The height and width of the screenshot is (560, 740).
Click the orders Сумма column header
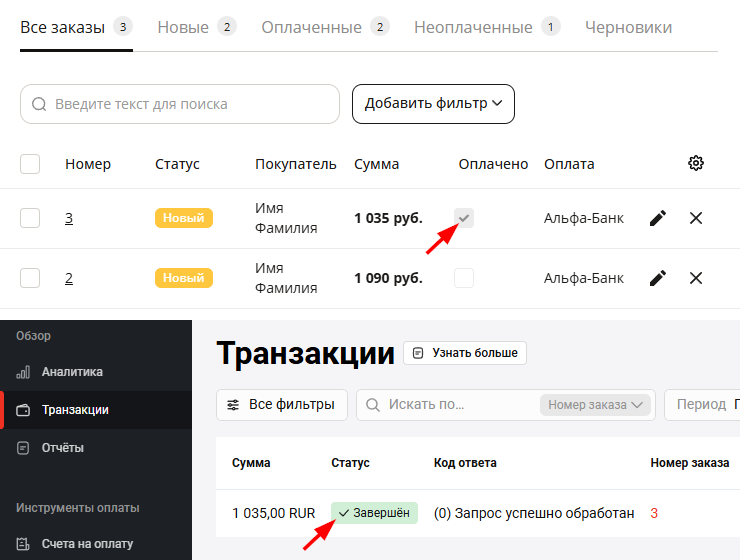(377, 164)
